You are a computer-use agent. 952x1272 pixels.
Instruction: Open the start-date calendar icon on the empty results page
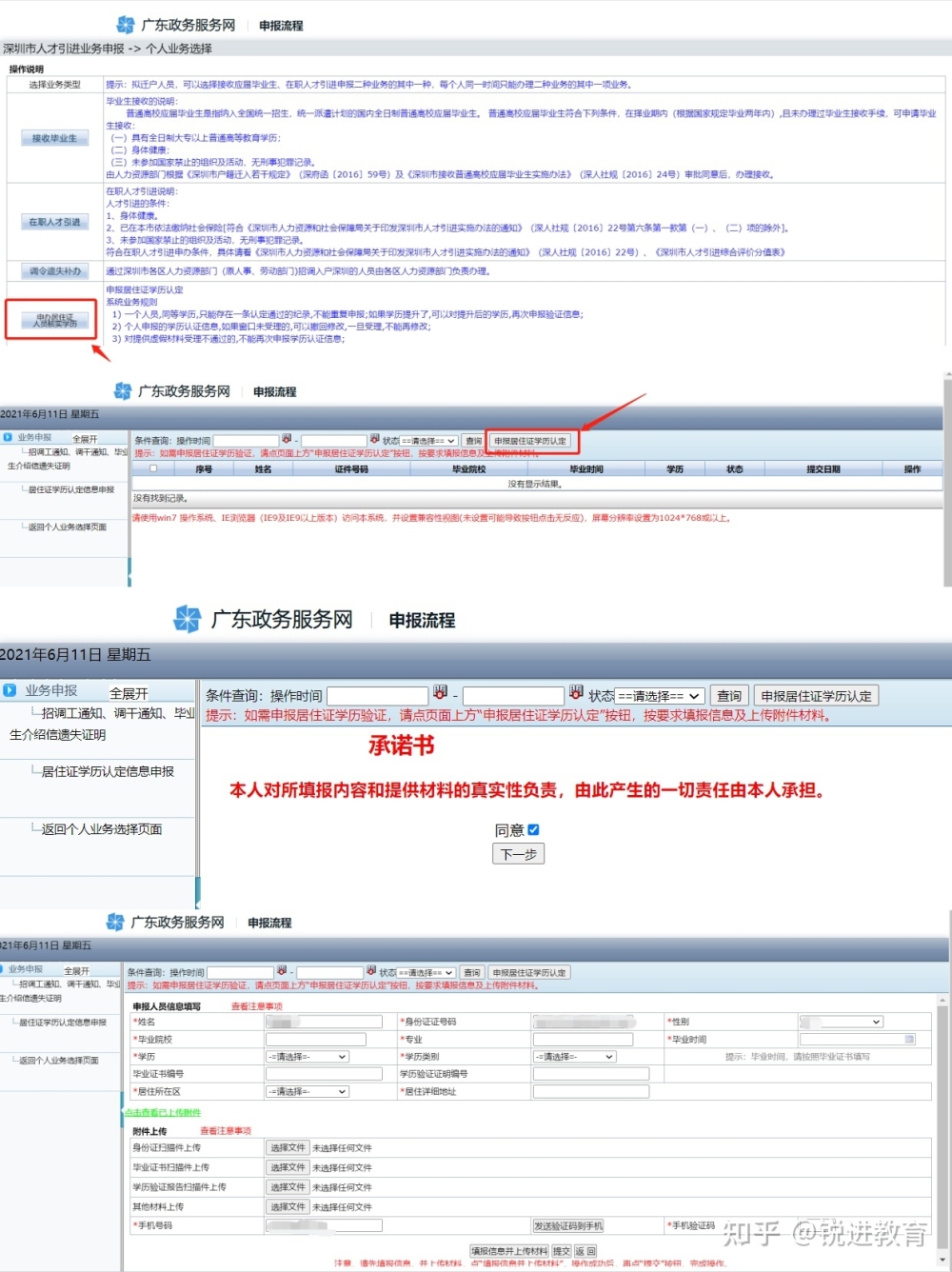click(287, 439)
